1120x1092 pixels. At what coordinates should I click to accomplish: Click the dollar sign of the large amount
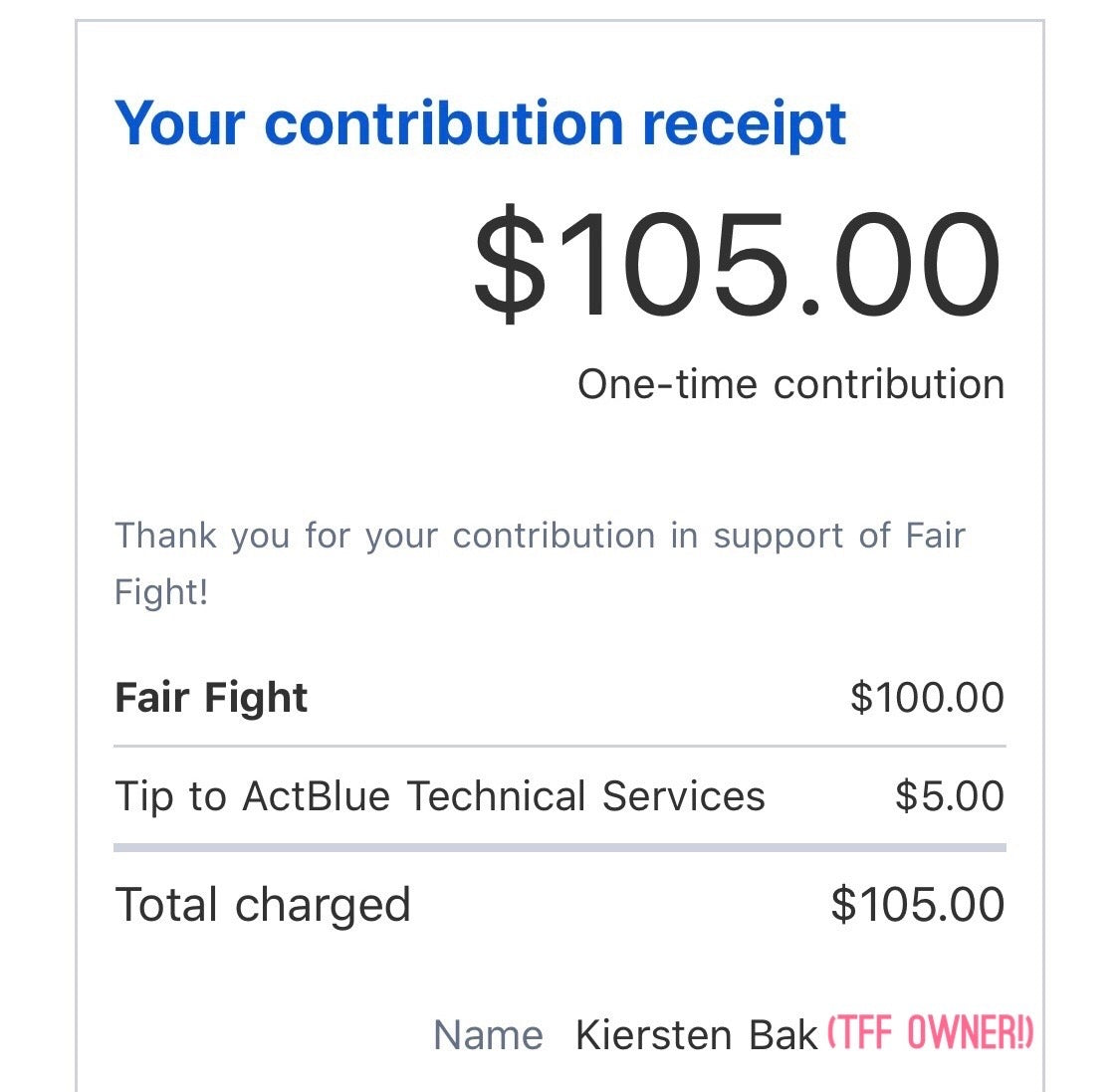click(x=509, y=264)
